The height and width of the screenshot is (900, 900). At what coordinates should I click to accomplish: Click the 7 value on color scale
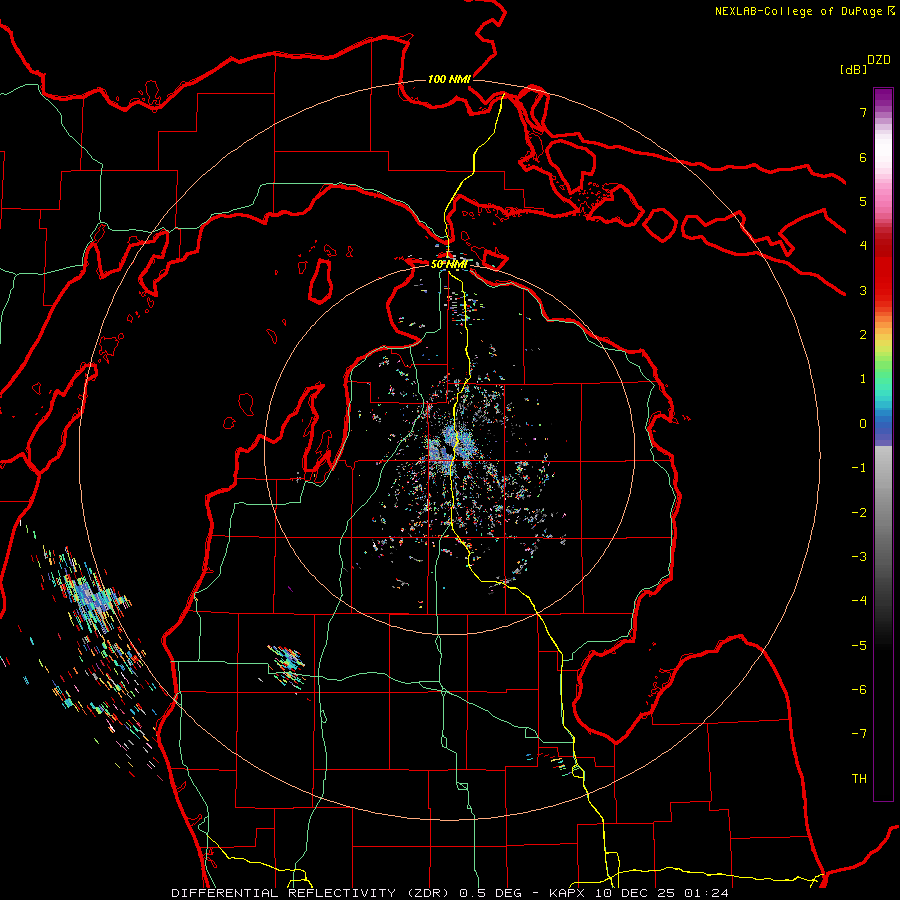(863, 112)
